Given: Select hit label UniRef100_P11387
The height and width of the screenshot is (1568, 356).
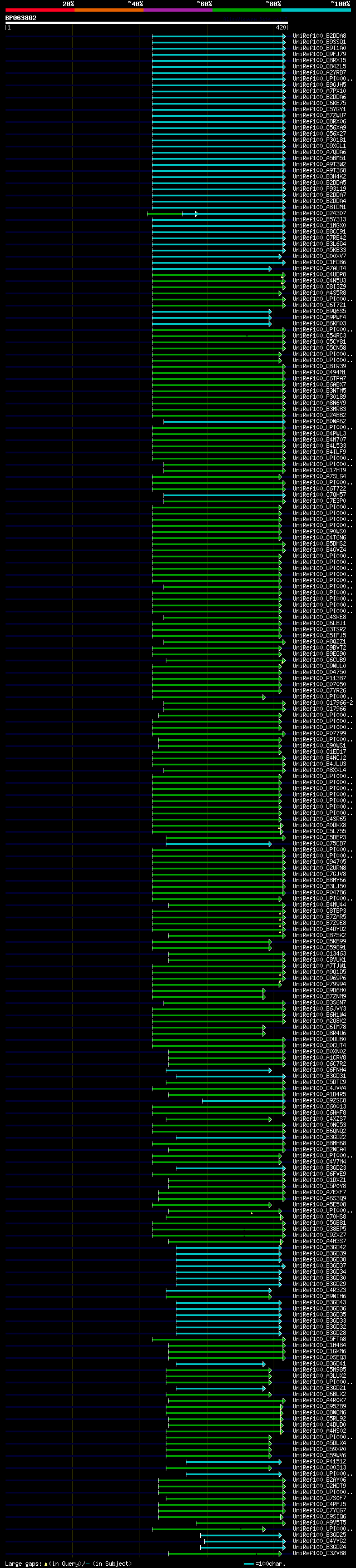Looking at the screenshot, I should (319, 678).
